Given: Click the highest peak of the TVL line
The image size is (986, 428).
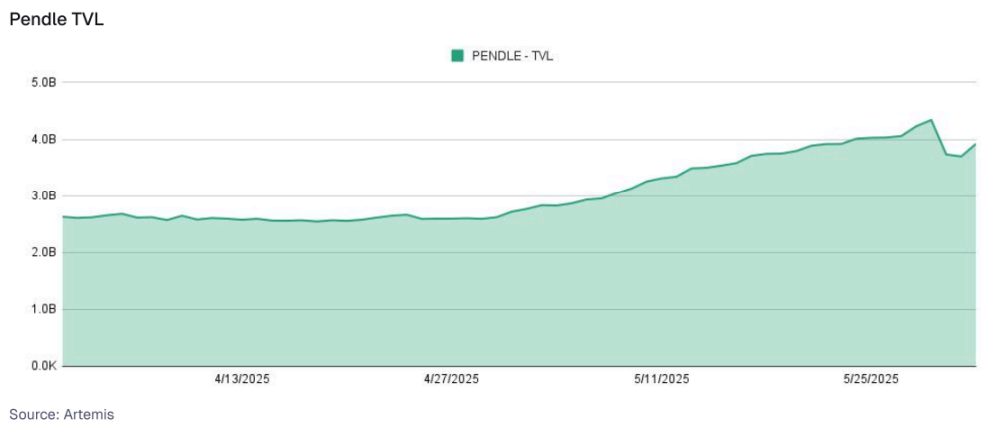Looking at the screenshot, I should pos(932,120).
